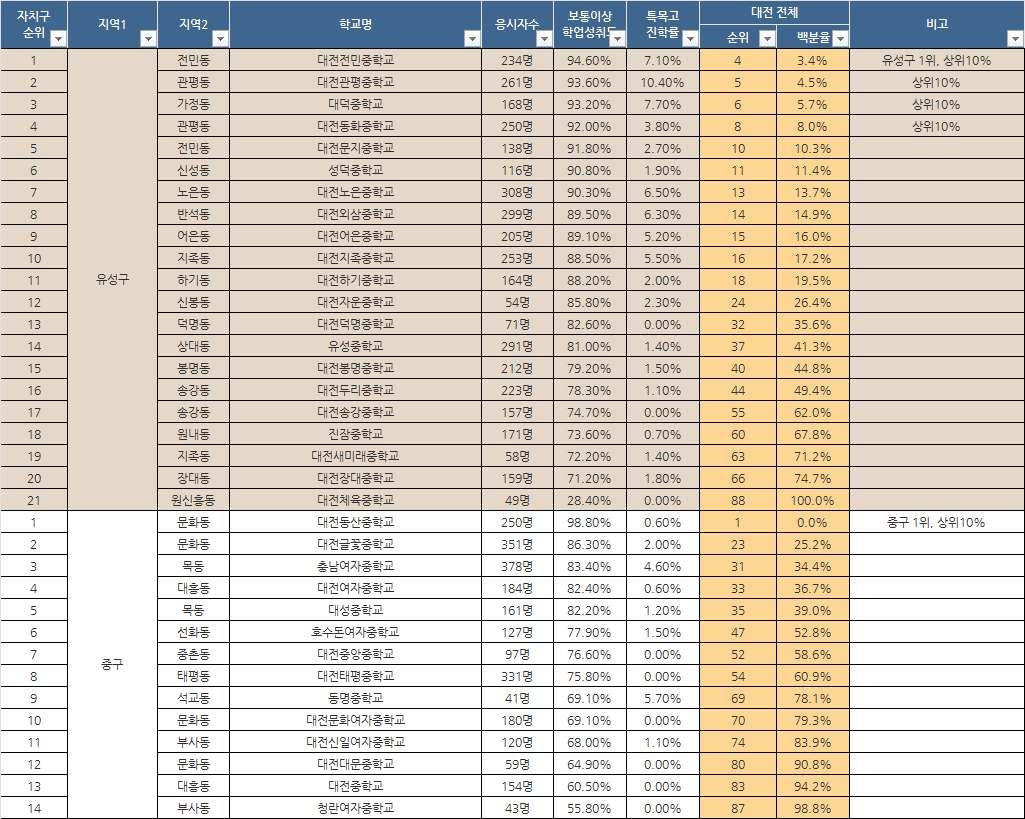
Task: Select the 대전중앙중학교 cell
Action: coord(356,654)
